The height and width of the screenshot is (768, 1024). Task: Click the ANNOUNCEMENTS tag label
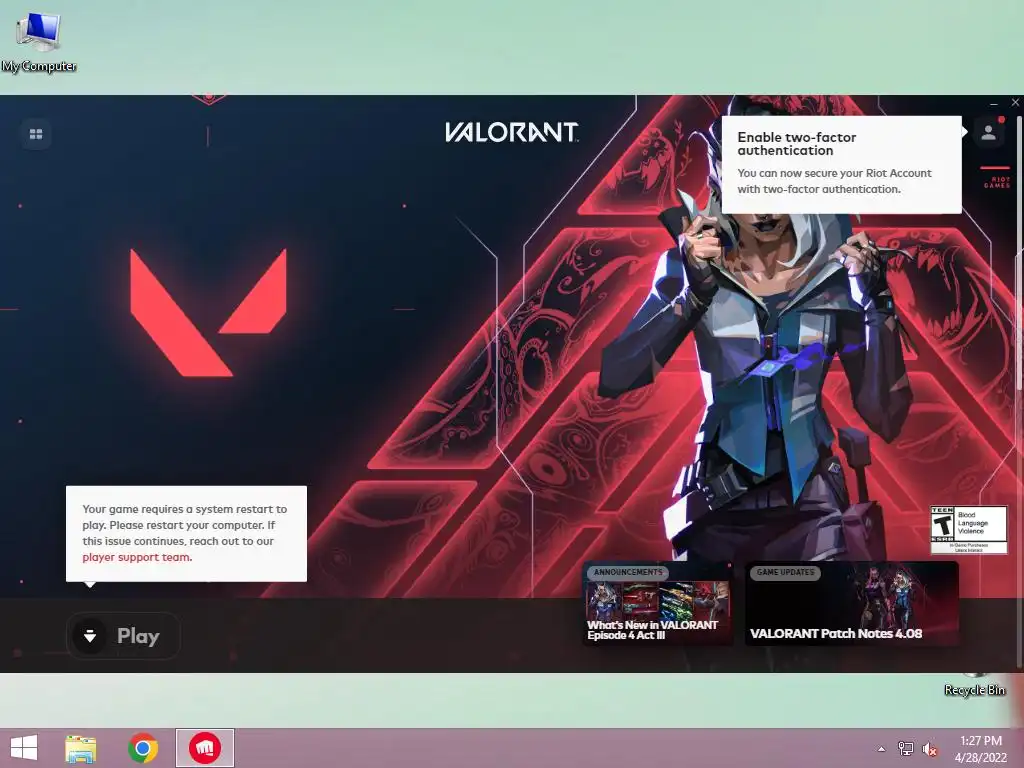point(628,572)
